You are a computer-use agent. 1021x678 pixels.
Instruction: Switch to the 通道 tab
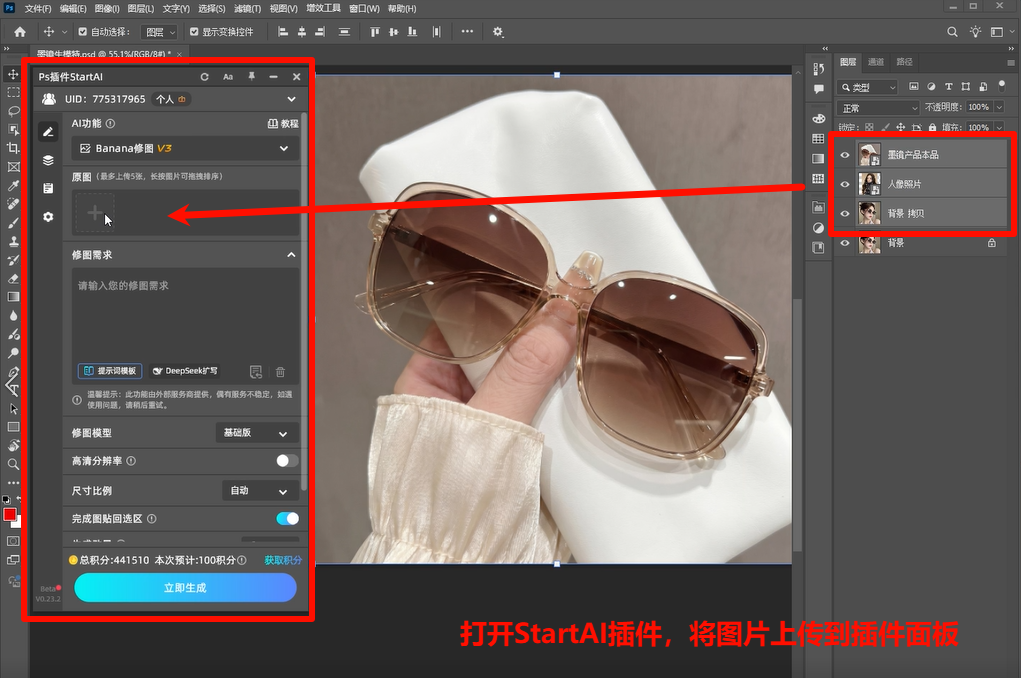pos(876,62)
